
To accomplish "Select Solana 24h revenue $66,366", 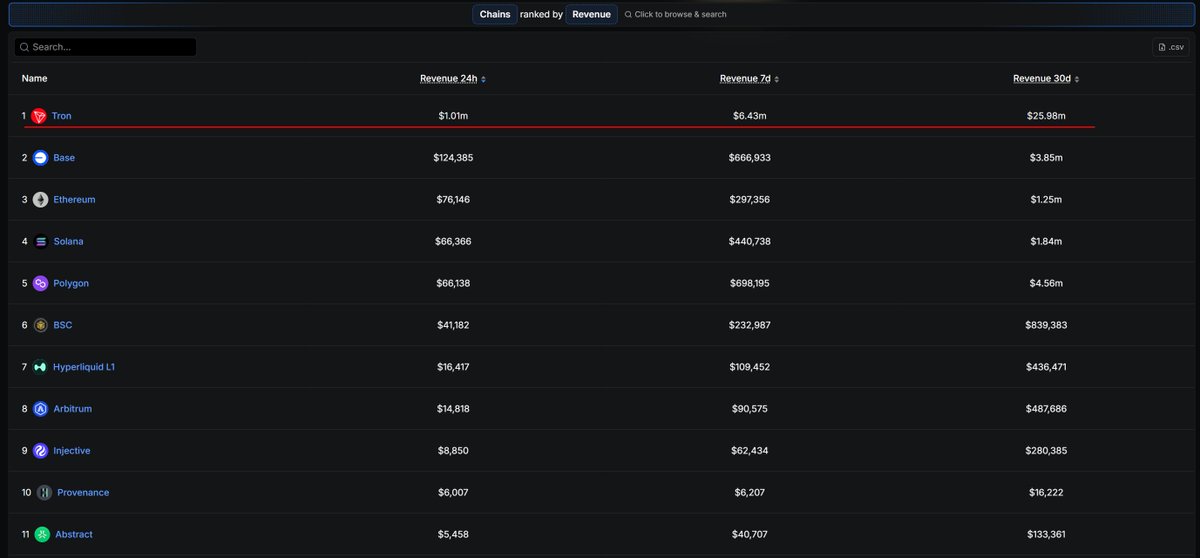I will [x=453, y=242].
